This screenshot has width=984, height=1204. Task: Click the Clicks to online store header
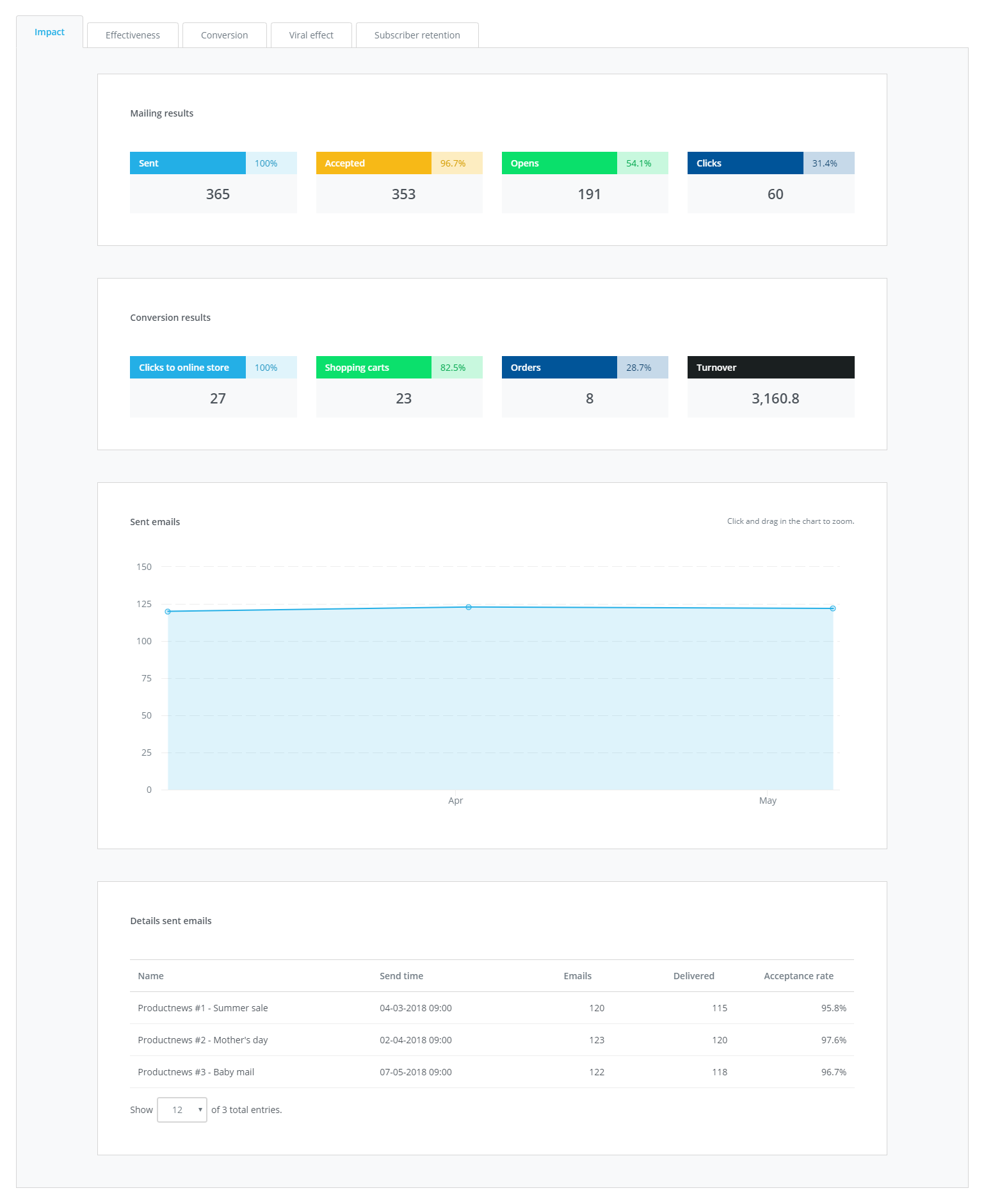[x=188, y=368]
